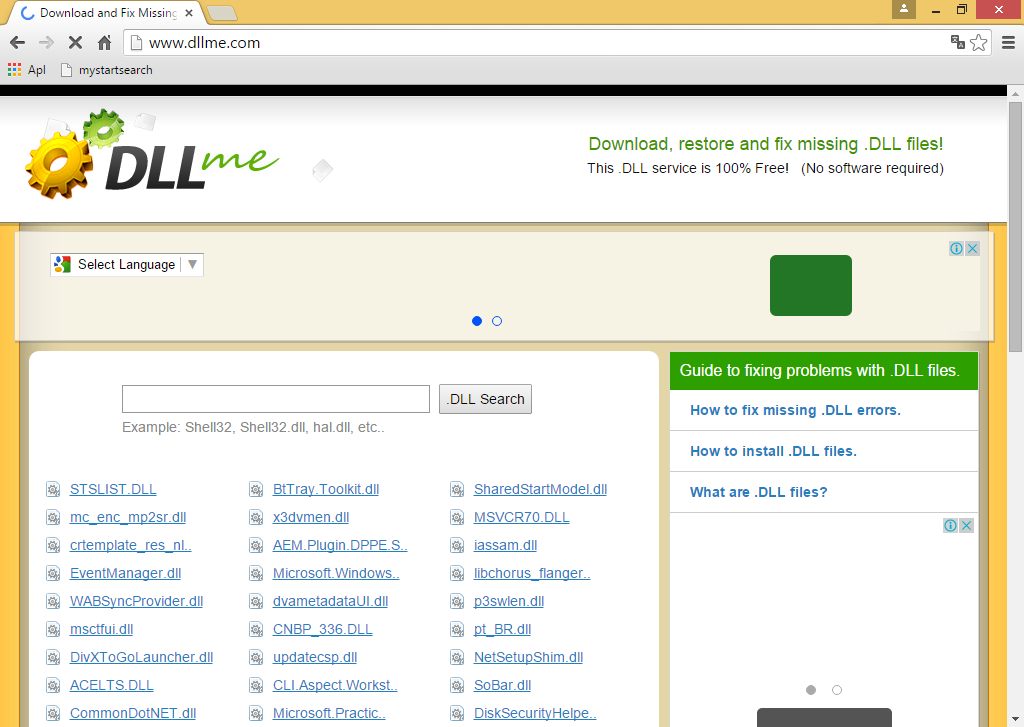Open the mc_enc_mp2sr.dll link
1024x727 pixels.
click(x=128, y=517)
